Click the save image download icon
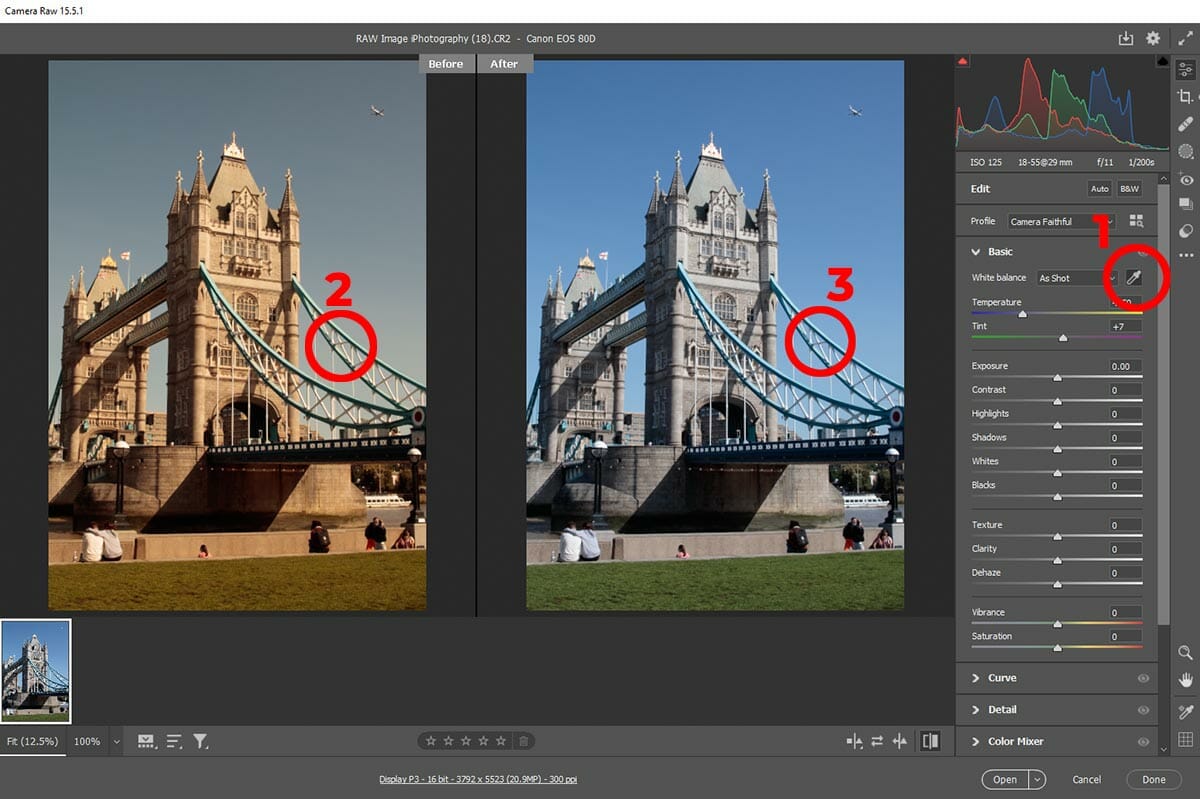 (x=1126, y=38)
